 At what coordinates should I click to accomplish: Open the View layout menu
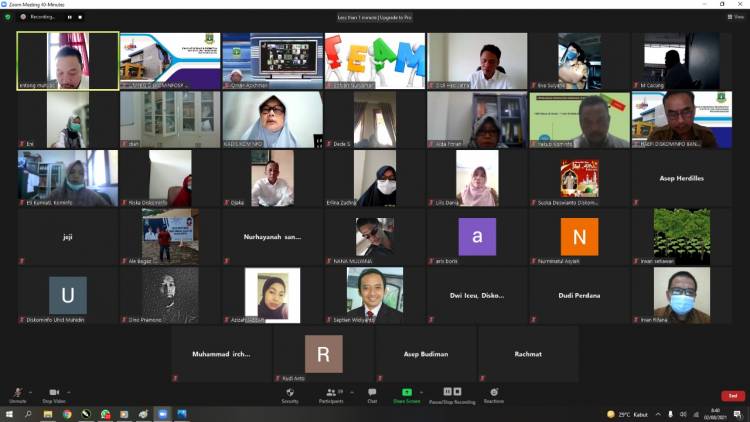click(736, 17)
